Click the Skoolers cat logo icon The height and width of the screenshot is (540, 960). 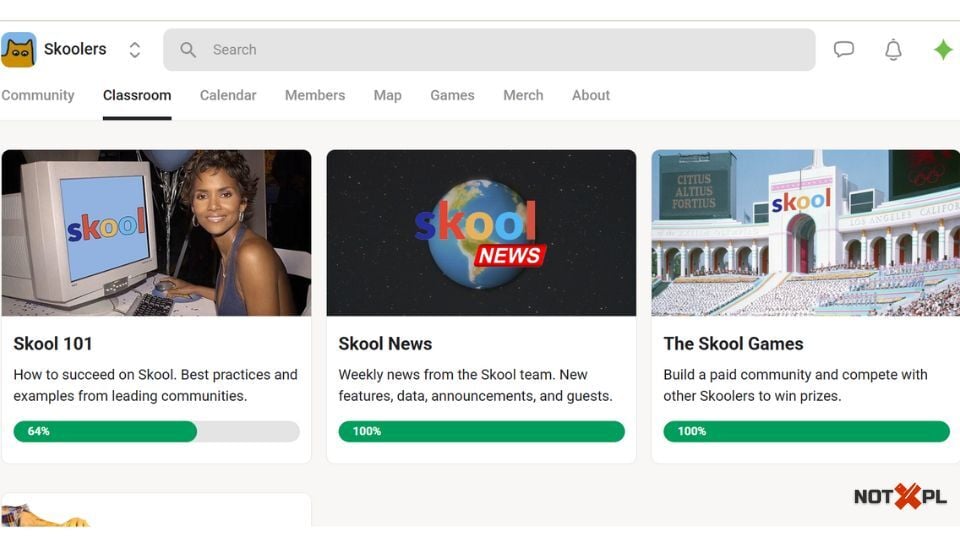[18, 50]
